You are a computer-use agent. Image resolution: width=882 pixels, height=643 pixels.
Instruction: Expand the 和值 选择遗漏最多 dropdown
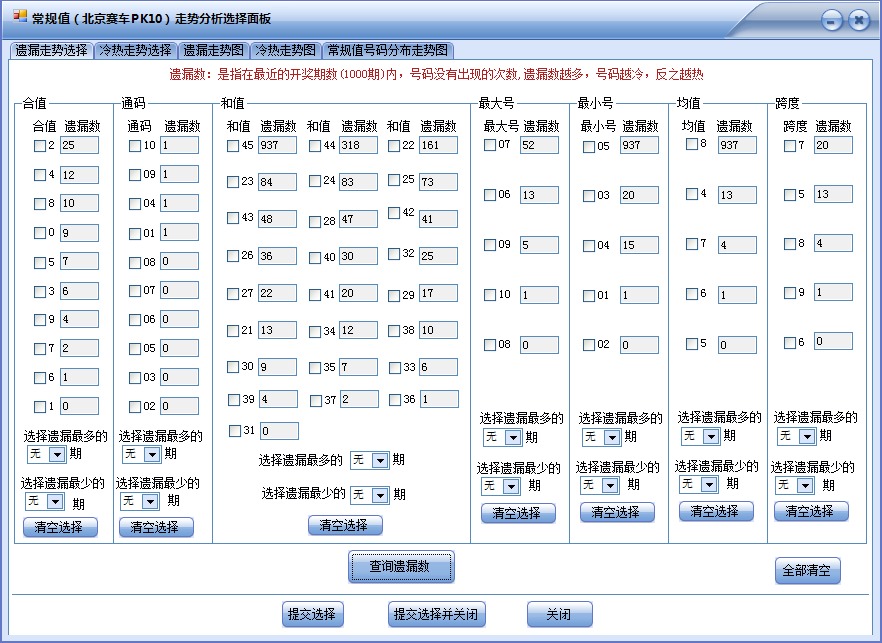pos(369,460)
